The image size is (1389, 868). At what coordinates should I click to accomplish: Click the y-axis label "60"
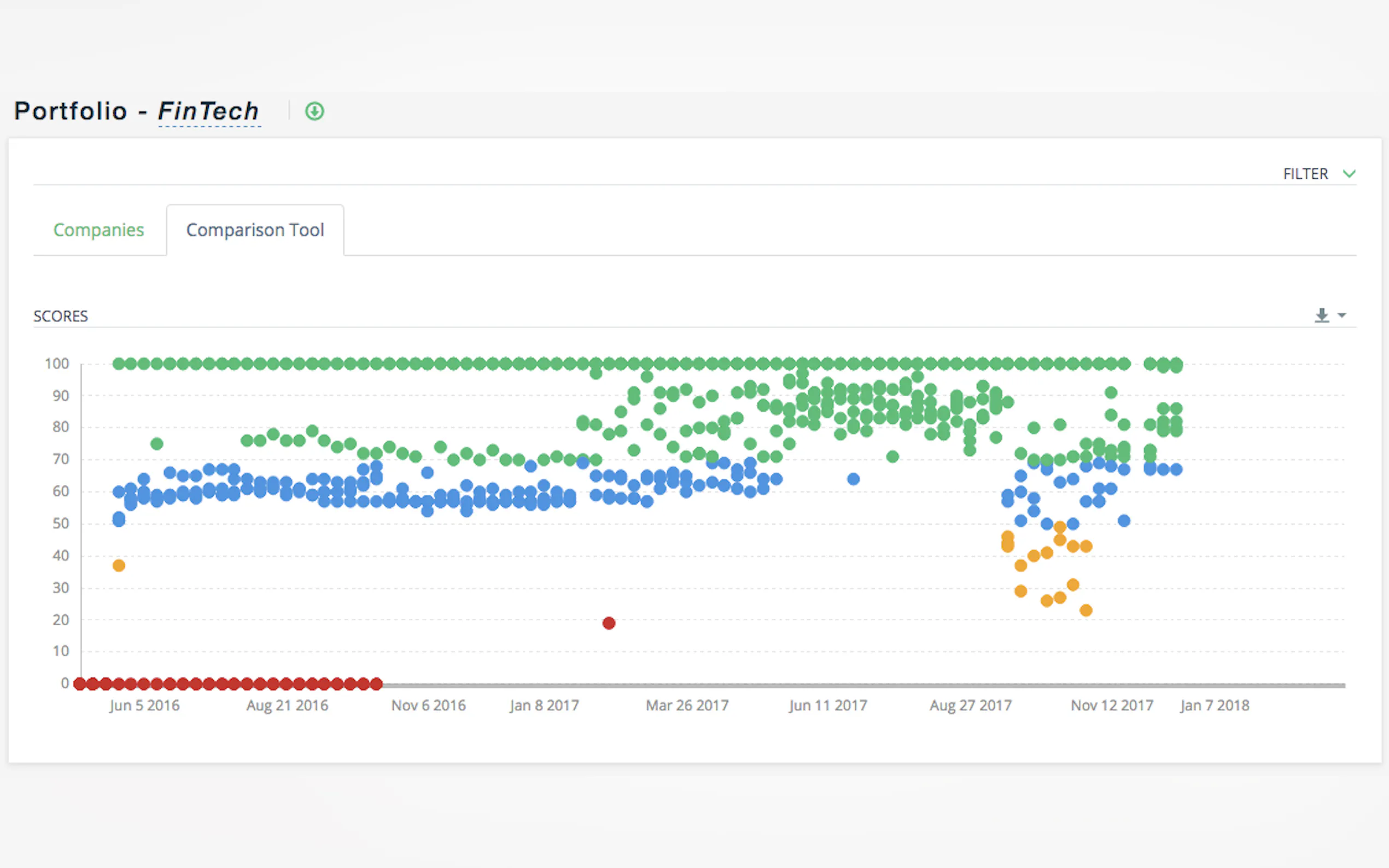61,491
